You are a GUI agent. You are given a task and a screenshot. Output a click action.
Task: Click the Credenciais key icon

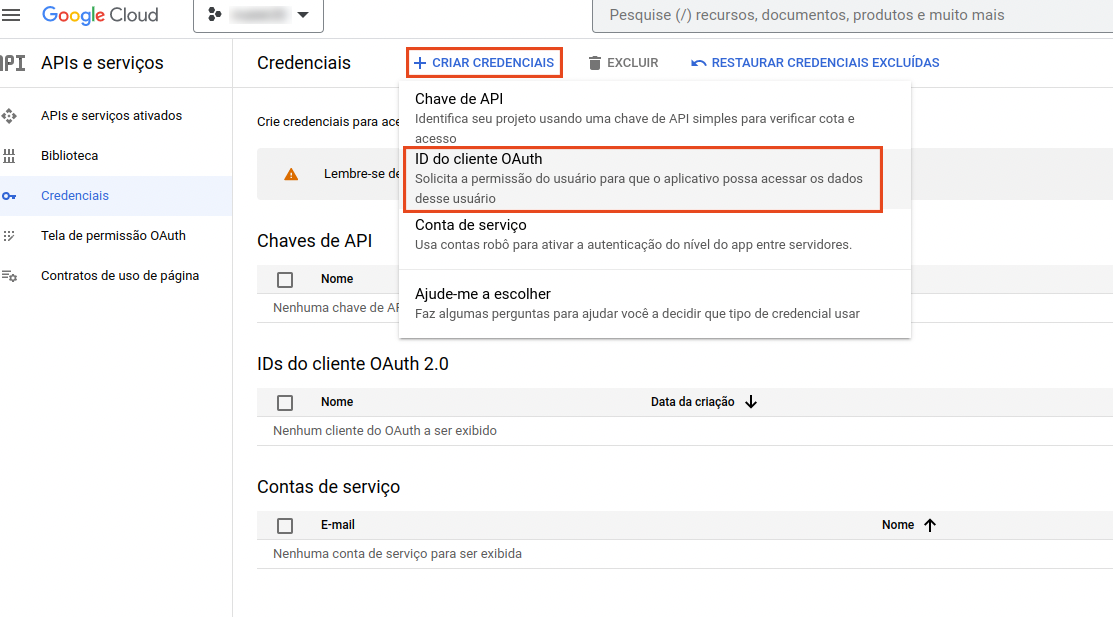pos(9,196)
